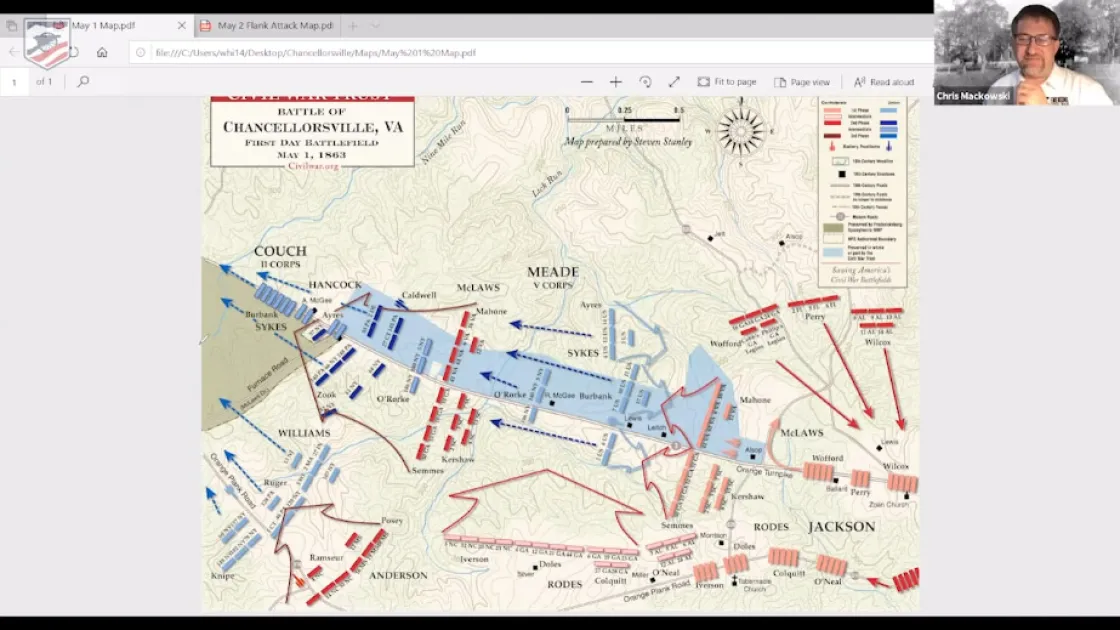Enter full screen with the expand arrows icon
The image size is (1120, 630).
pyautogui.click(x=674, y=82)
